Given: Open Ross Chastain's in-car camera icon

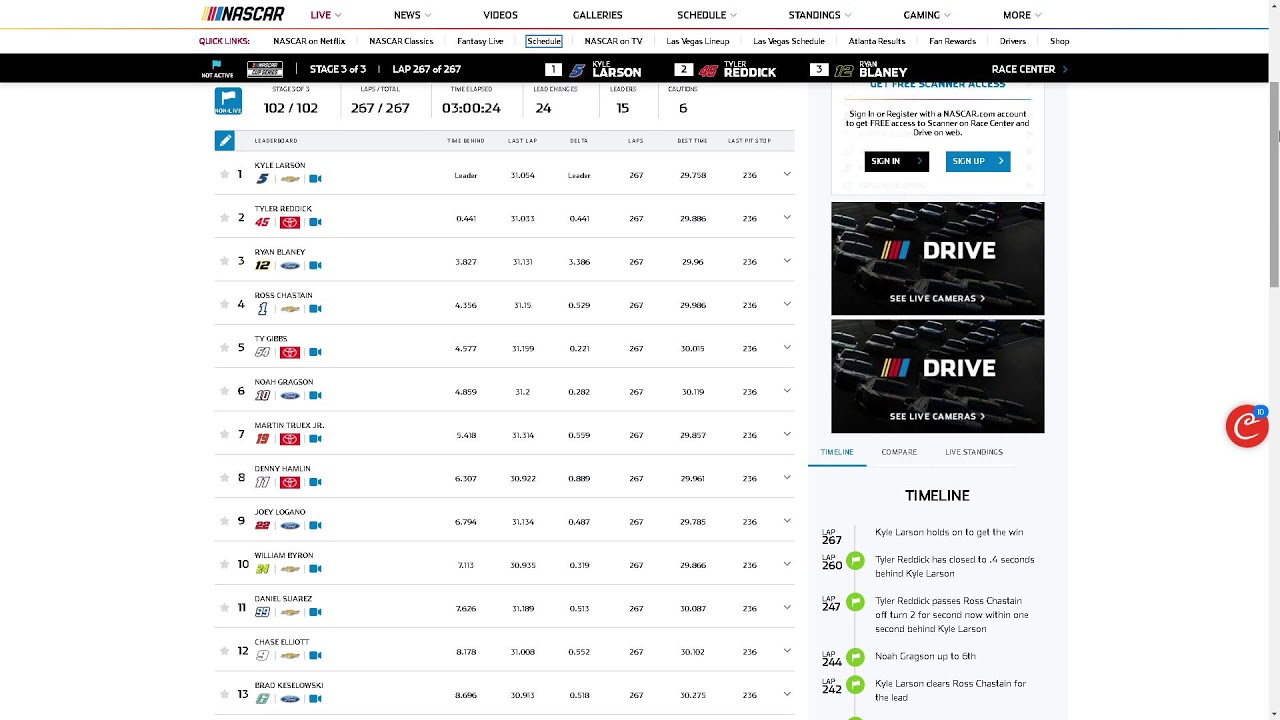Looking at the screenshot, I should pyautogui.click(x=315, y=309).
